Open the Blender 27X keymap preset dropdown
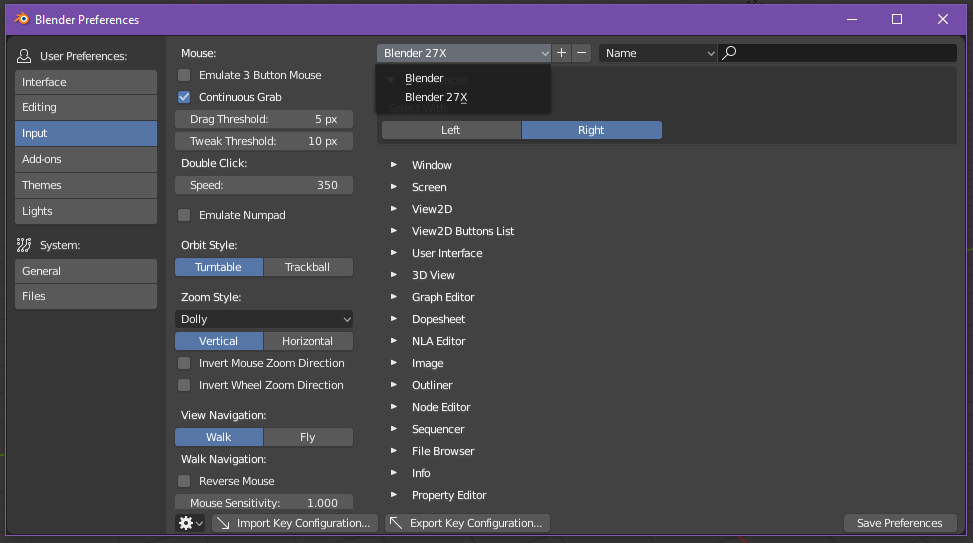This screenshot has width=973, height=543. (464, 53)
